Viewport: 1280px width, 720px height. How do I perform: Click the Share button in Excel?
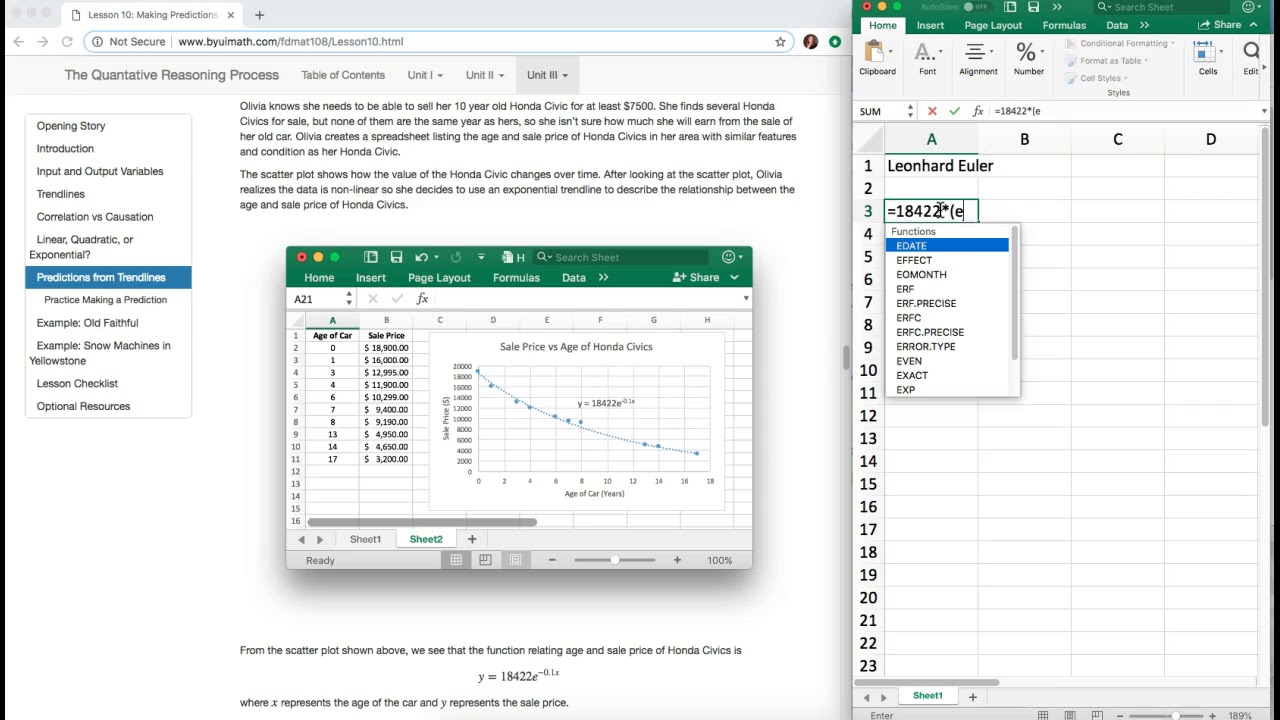click(1220, 25)
